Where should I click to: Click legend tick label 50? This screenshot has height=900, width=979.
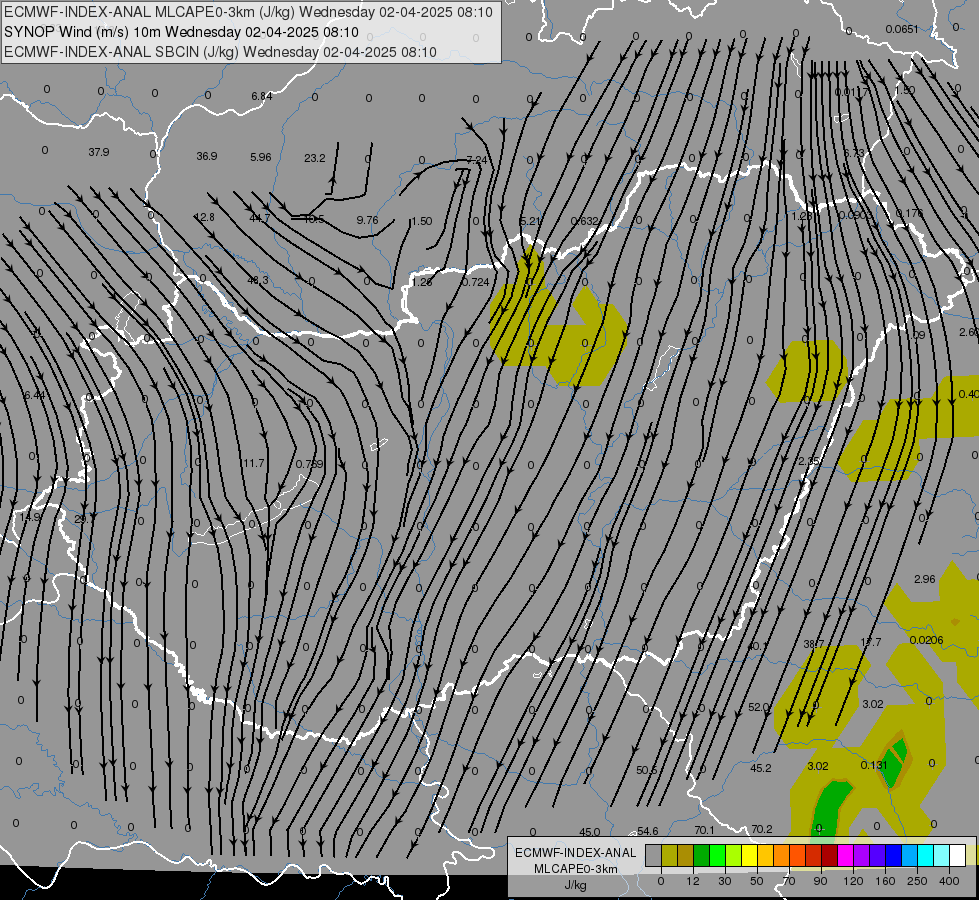[756, 881]
